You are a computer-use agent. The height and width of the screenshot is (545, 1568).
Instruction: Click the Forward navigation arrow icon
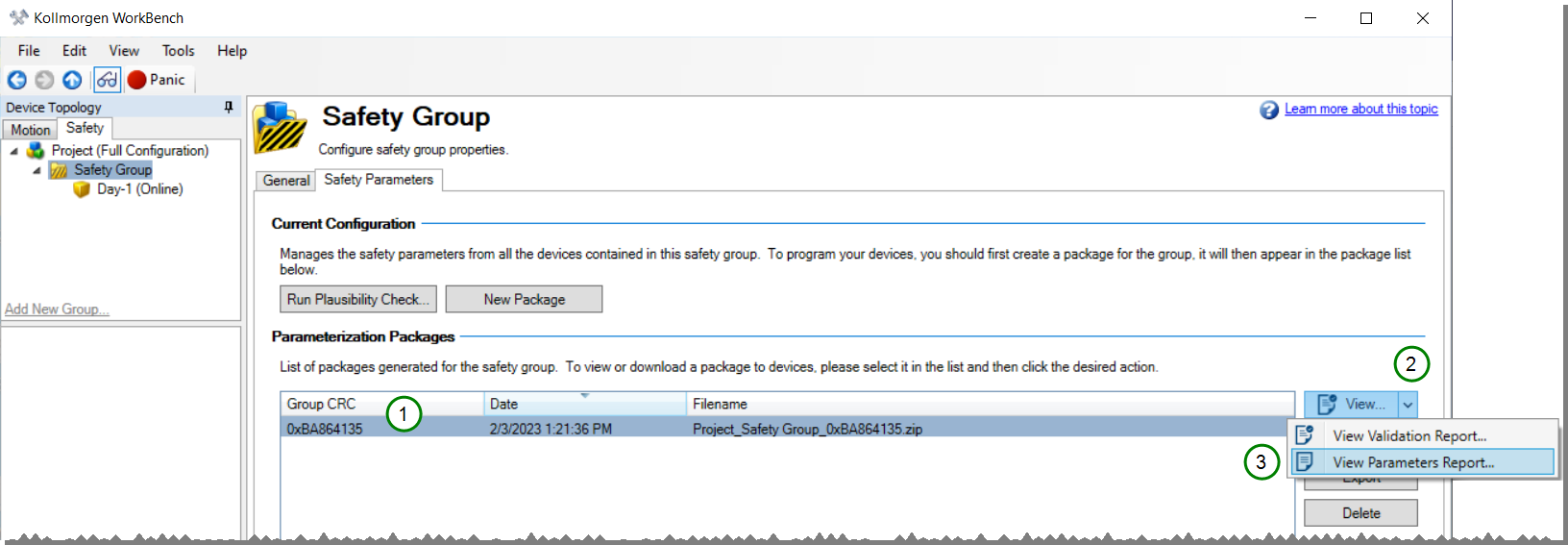pos(44,80)
